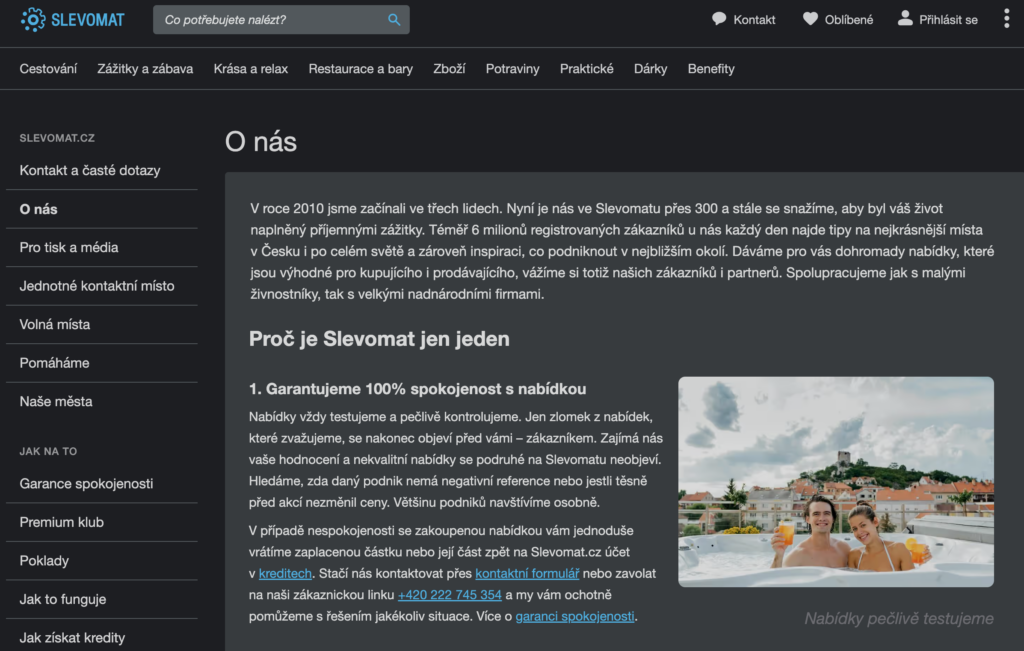Click the Oblíbené heart icon
This screenshot has height=651, width=1024.
[810, 19]
